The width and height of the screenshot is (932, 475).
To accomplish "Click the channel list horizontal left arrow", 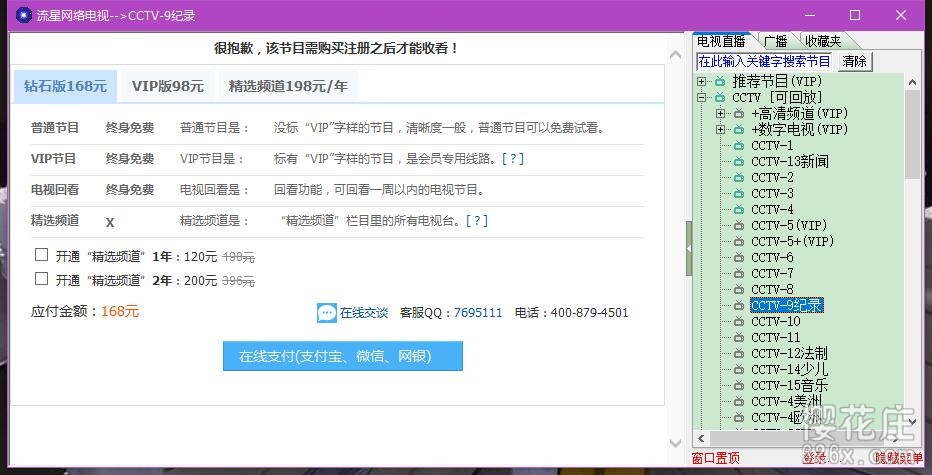I will [x=701, y=438].
